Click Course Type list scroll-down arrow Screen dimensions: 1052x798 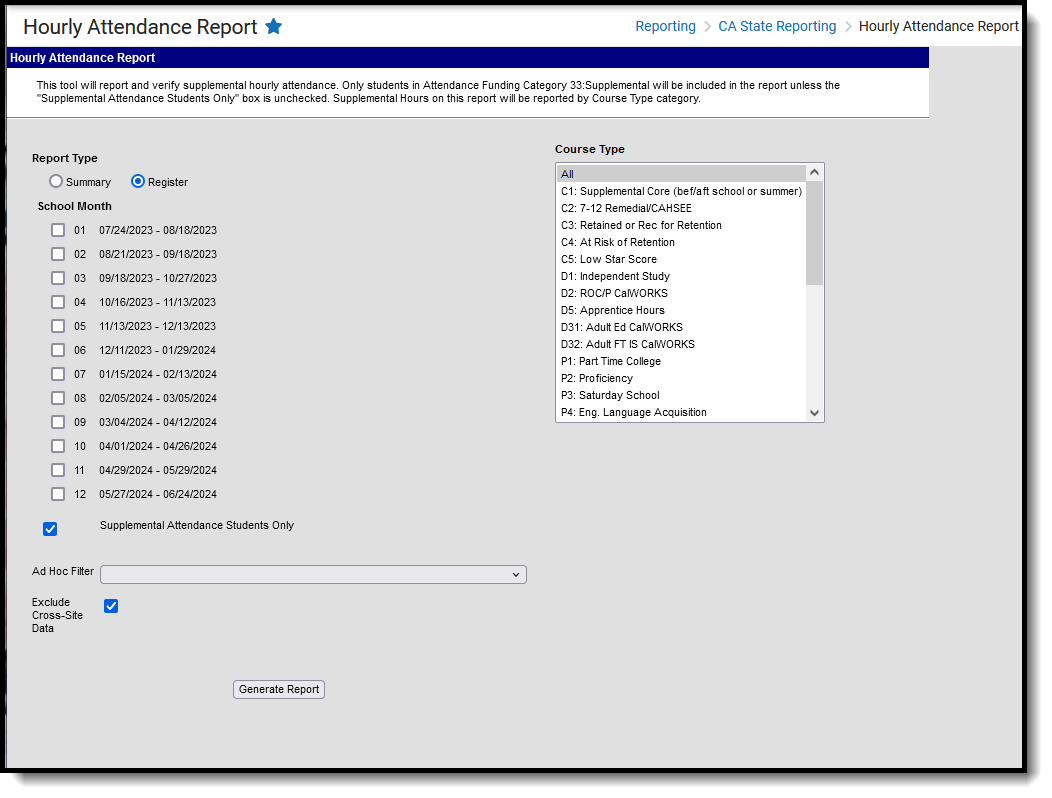[814, 413]
